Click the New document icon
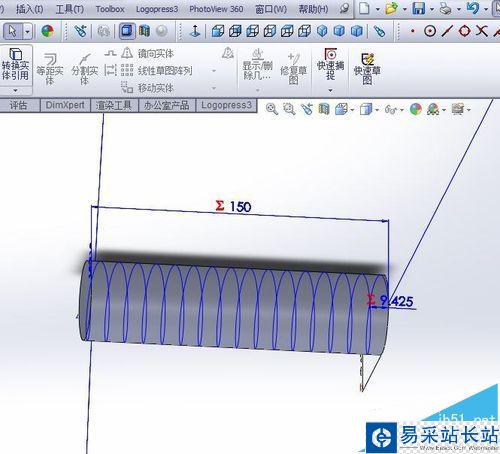The height and width of the screenshot is (454, 500). point(364,8)
